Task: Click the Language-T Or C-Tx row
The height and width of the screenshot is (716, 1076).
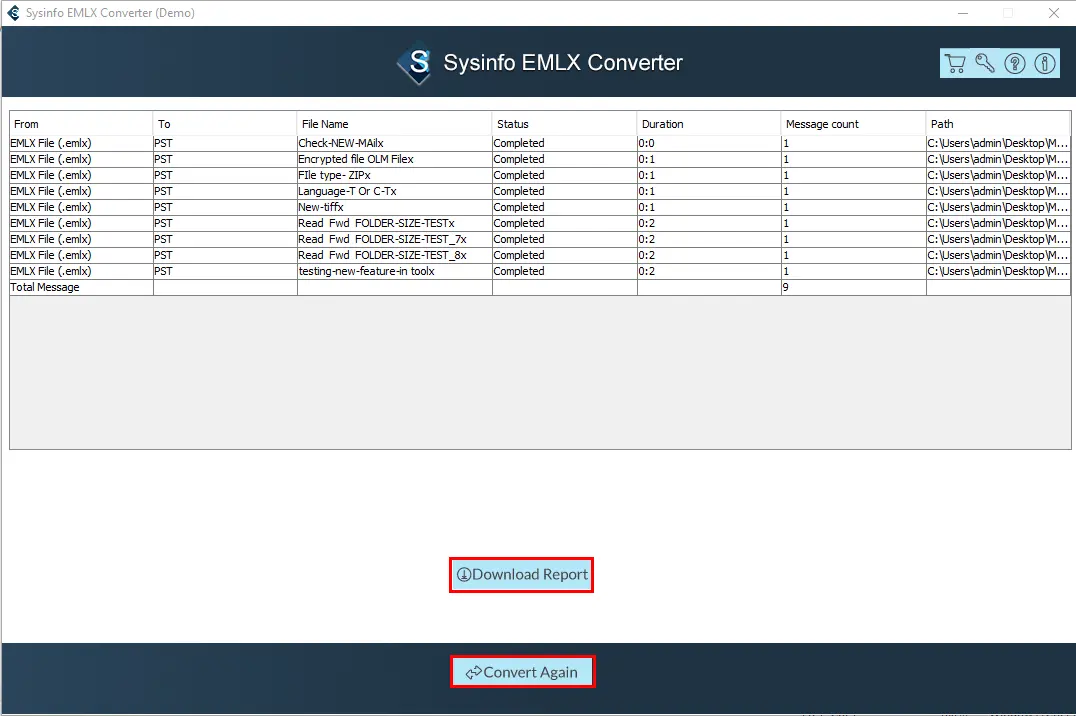Action: 347,191
